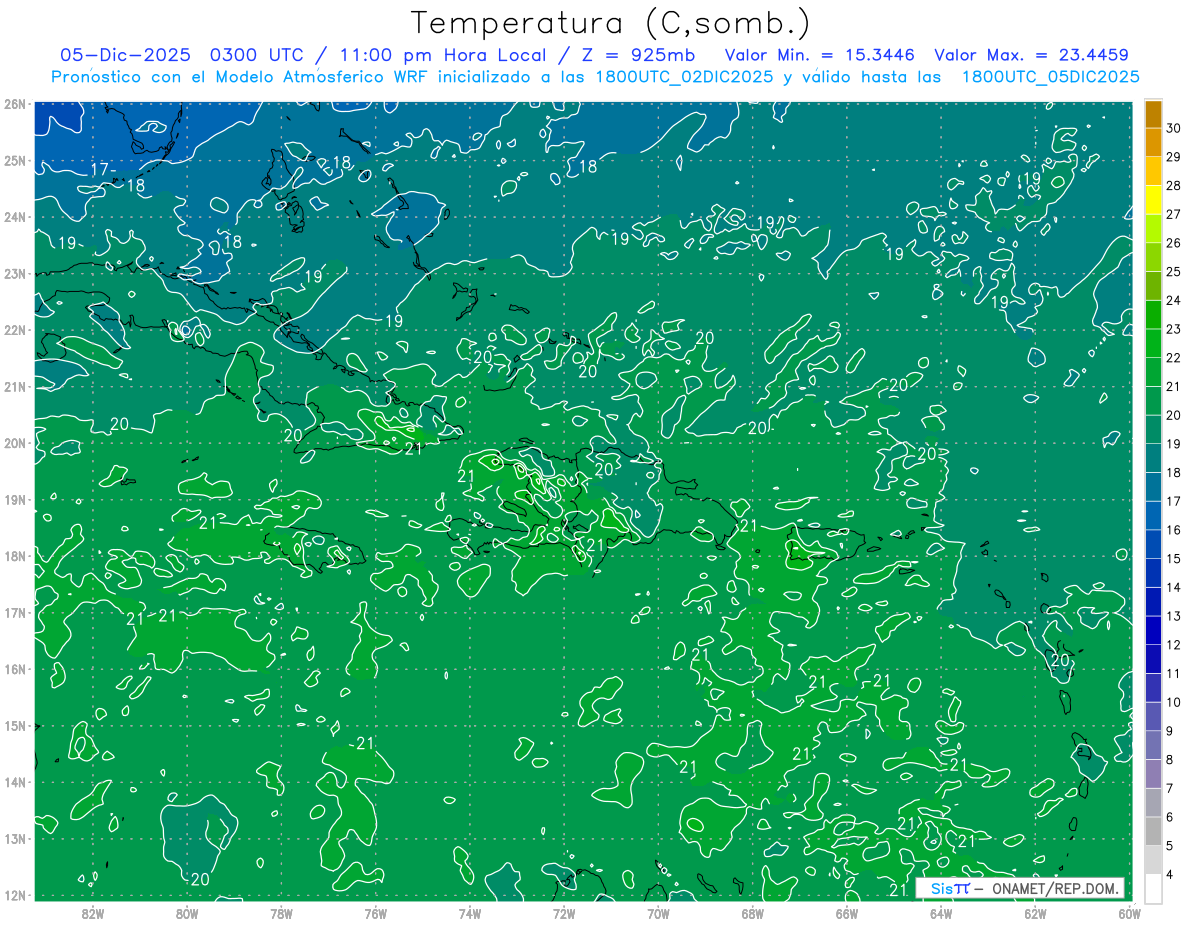The height and width of the screenshot is (927, 1200).
Task: Click the colorbar scale label '16'
Action: pyautogui.click(x=1173, y=530)
